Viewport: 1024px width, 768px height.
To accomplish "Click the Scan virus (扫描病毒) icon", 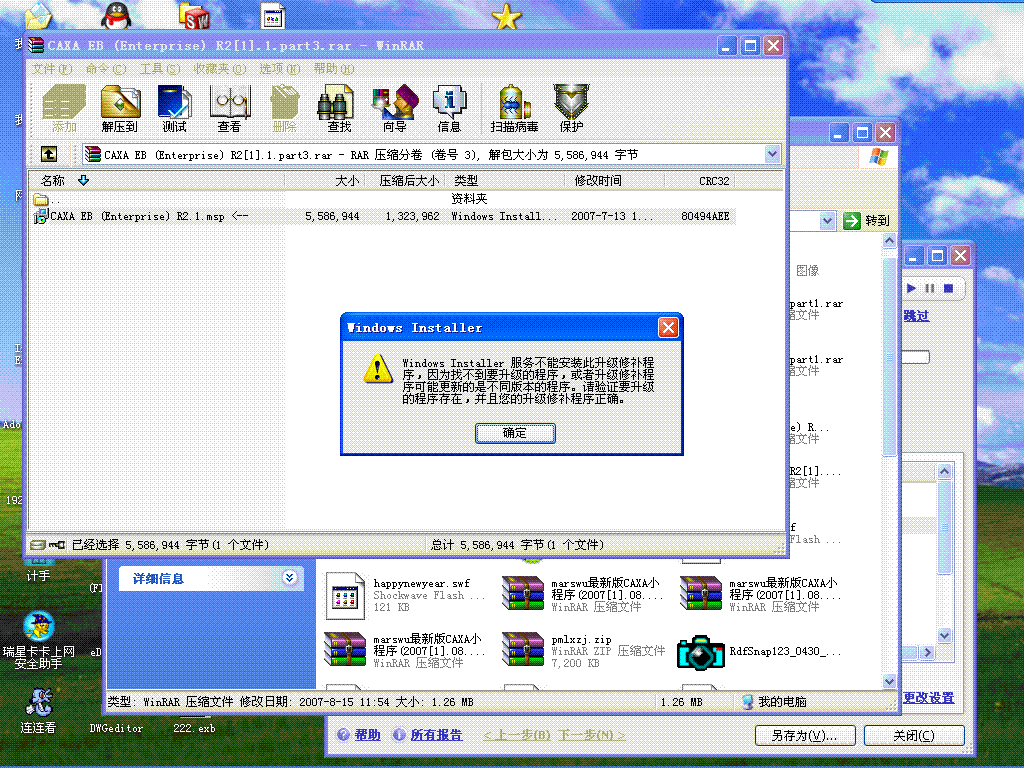I will point(514,108).
